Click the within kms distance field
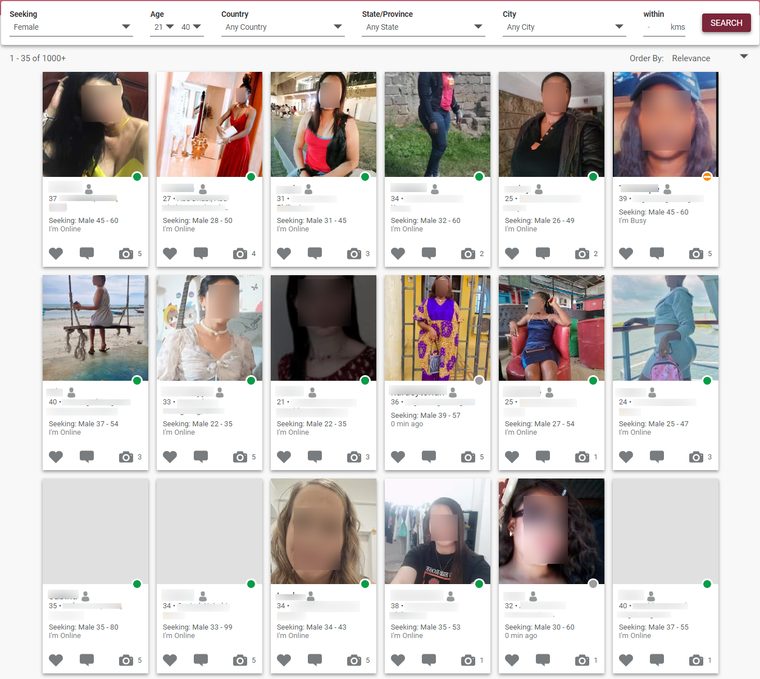 pos(664,27)
